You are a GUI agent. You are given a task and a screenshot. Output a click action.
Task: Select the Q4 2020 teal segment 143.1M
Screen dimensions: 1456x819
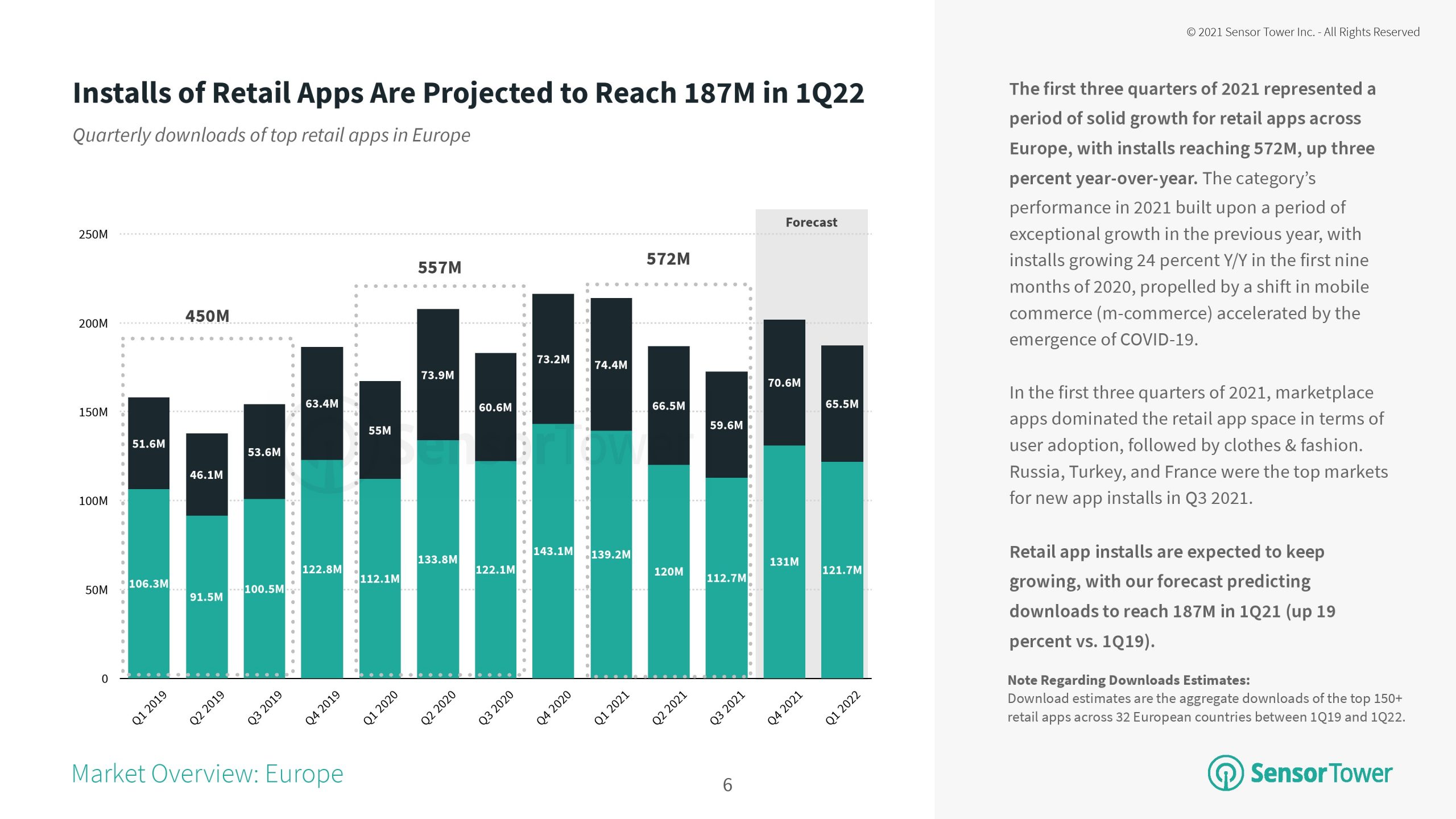(x=553, y=551)
